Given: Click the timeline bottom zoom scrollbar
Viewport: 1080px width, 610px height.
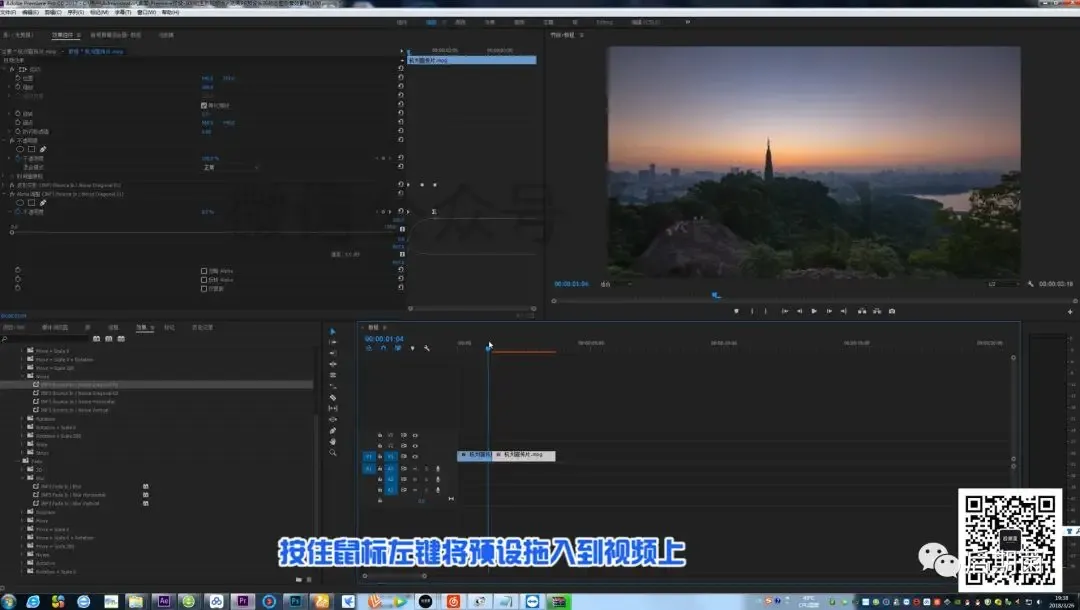Looking at the screenshot, I should pyautogui.click(x=395, y=576).
